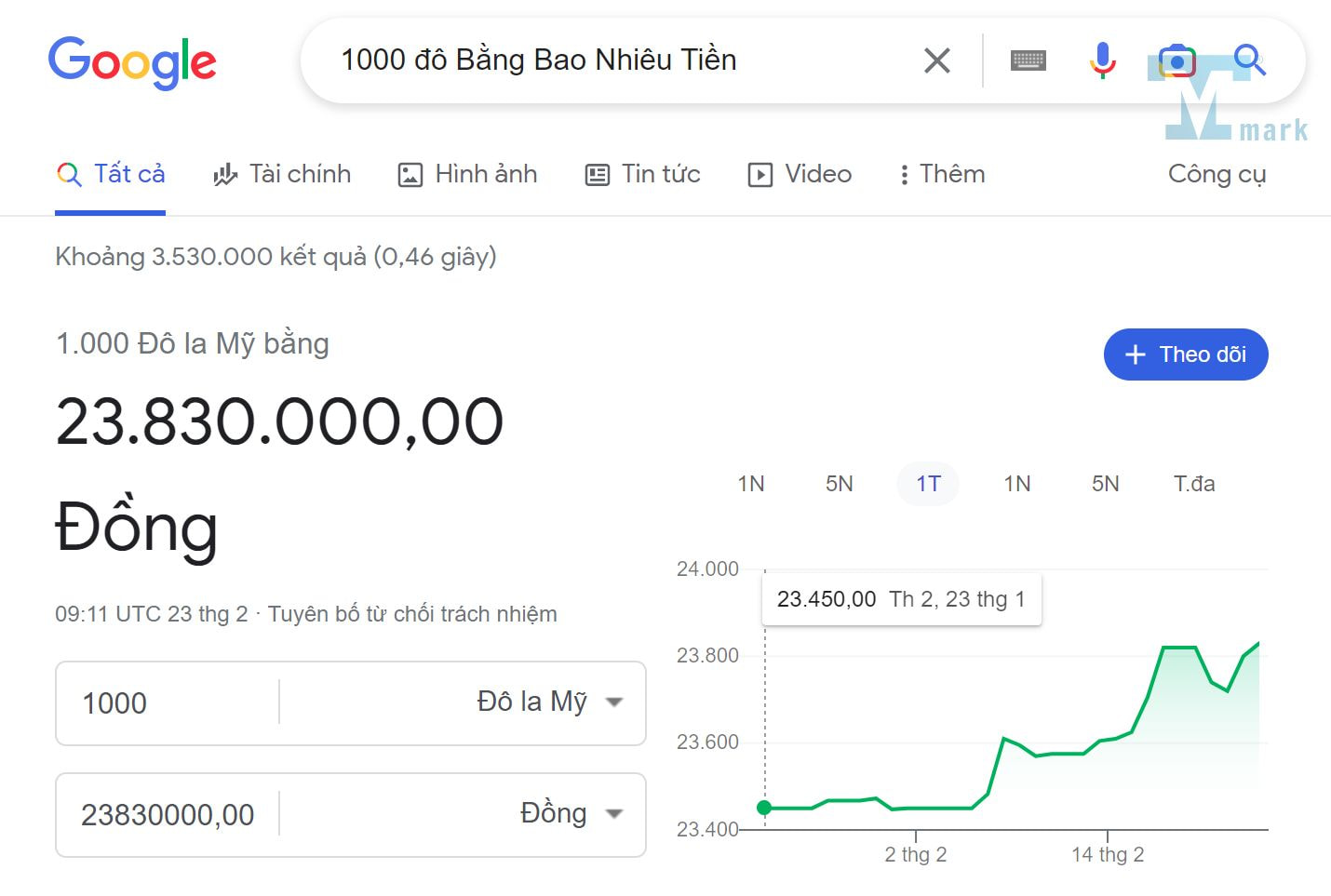Click the green chart data point marker
The height and width of the screenshot is (896, 1331).
764,808
